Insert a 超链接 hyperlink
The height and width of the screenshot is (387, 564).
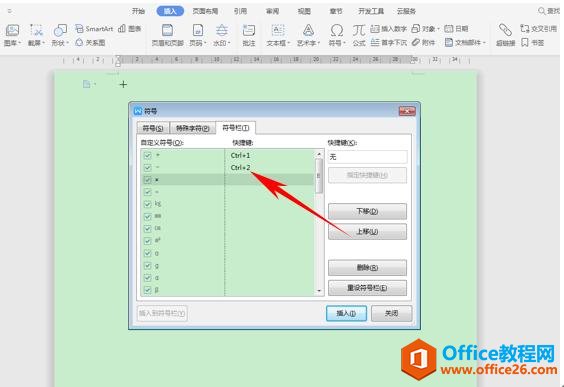(x=505, y=36)
